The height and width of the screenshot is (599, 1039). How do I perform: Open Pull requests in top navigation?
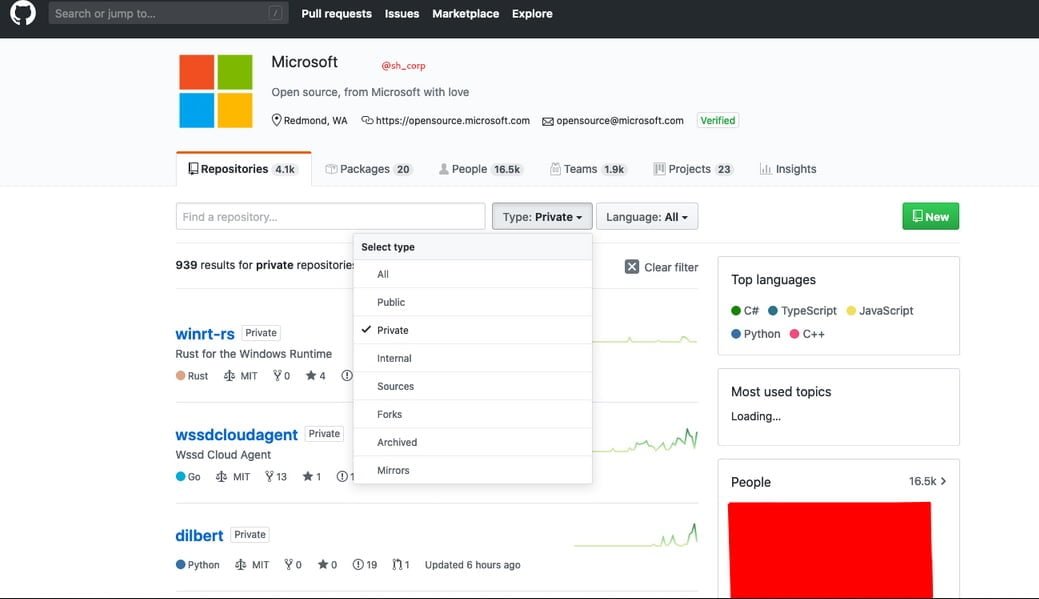pyautogui.click(x=337, y=13)
